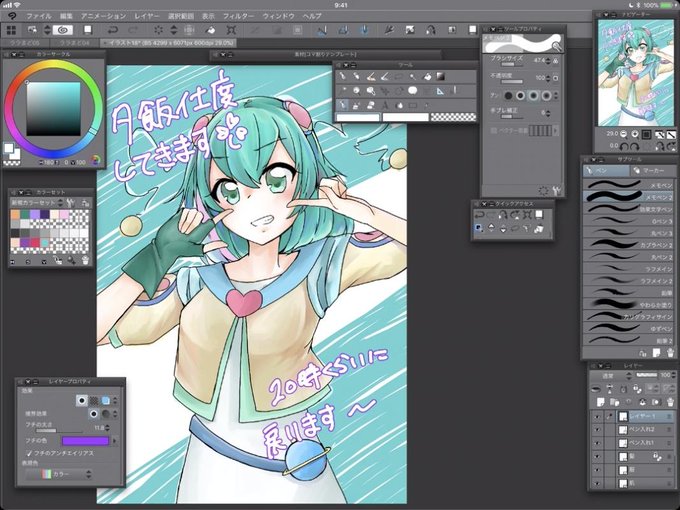The height and width of the screenshot is (510, 680).
Task: Toggle visibility of ペン入れ2 layer
Action: point(597,430)
